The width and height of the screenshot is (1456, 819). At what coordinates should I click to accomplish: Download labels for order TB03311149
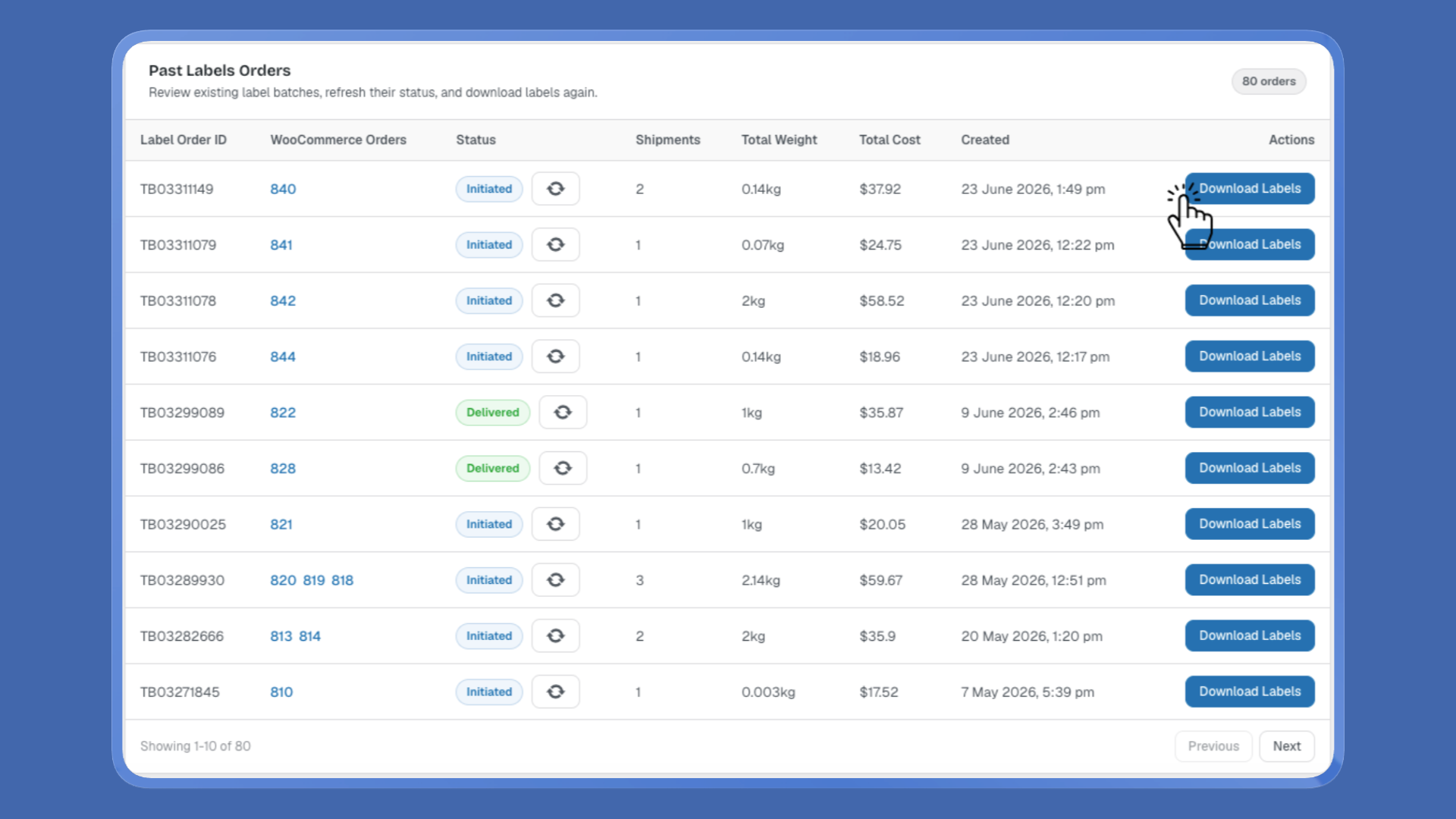coord(1250,189)
